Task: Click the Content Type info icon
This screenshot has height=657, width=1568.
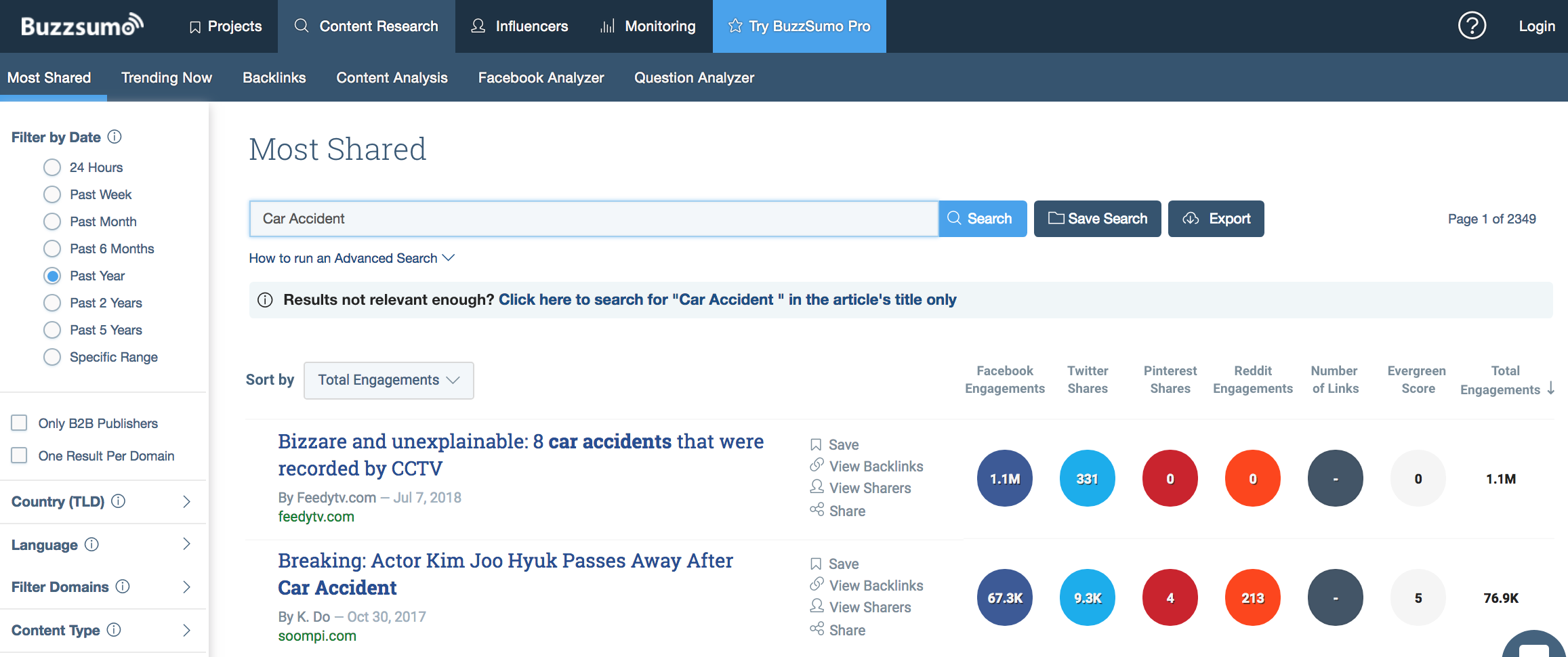Action: pos(114,630)
